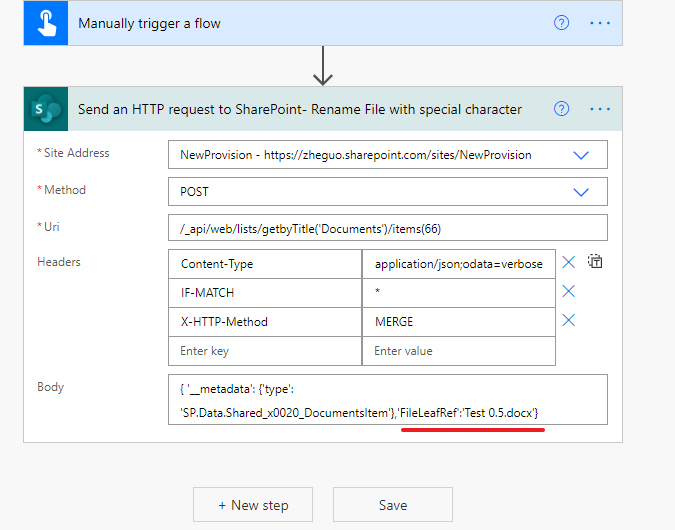Image resolution: width=675 pixels, height=530 pixels.
Task: Click the SharePoint action icon
Action: coord(46,109)
